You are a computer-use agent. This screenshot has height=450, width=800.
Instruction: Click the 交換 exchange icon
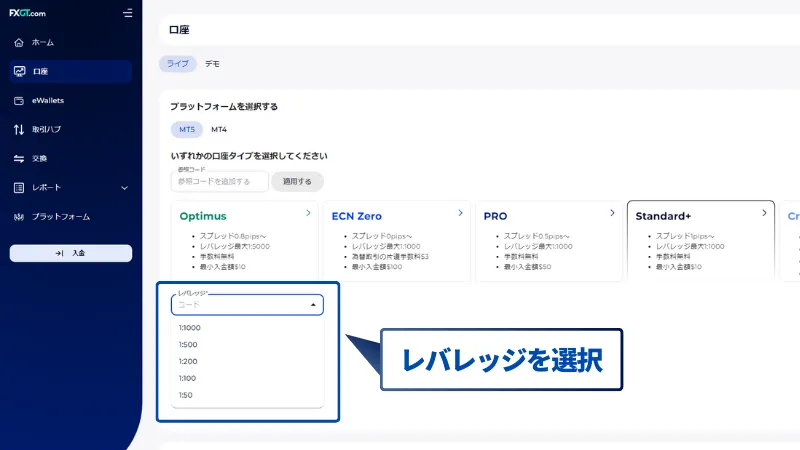click(19, 159)
